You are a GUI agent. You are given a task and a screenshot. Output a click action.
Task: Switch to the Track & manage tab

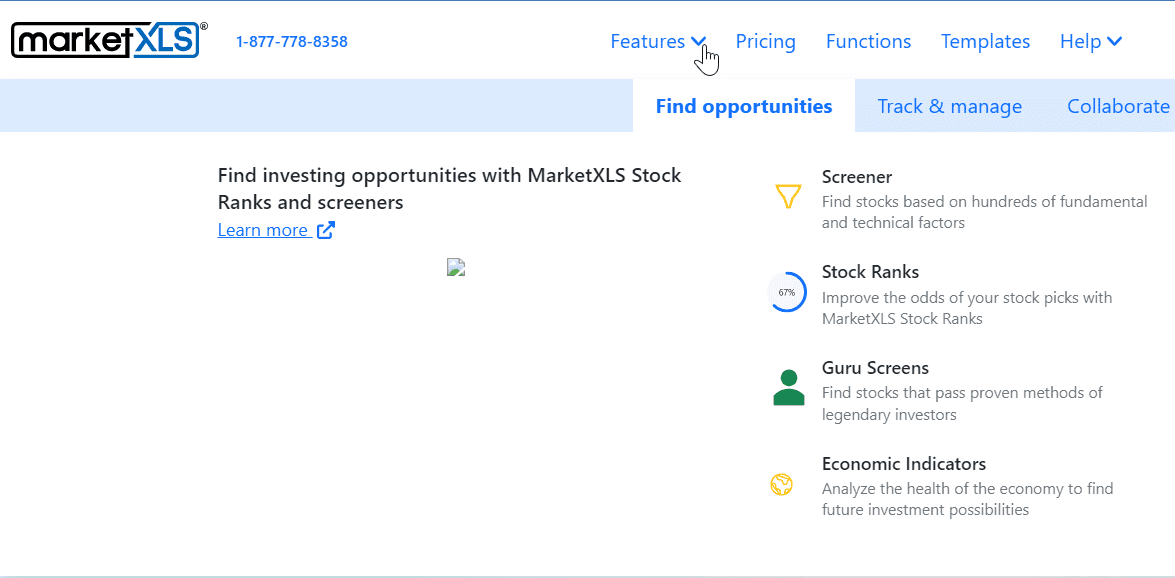[949, 106]
